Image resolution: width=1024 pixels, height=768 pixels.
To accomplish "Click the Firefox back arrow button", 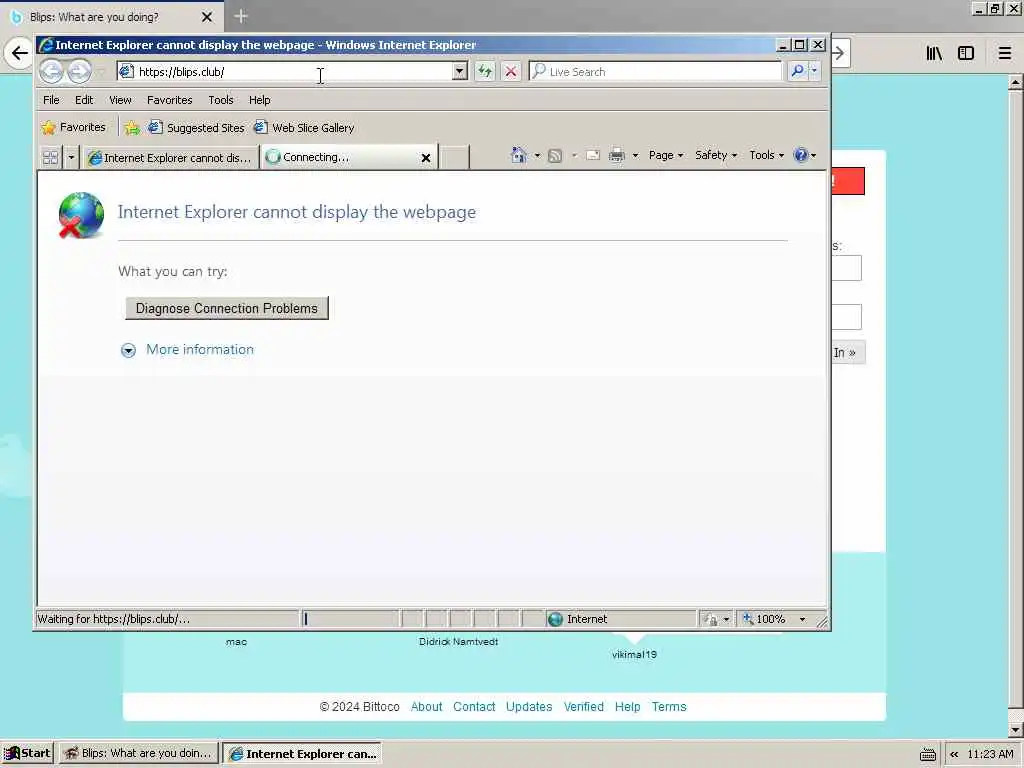I will (19, 53).
